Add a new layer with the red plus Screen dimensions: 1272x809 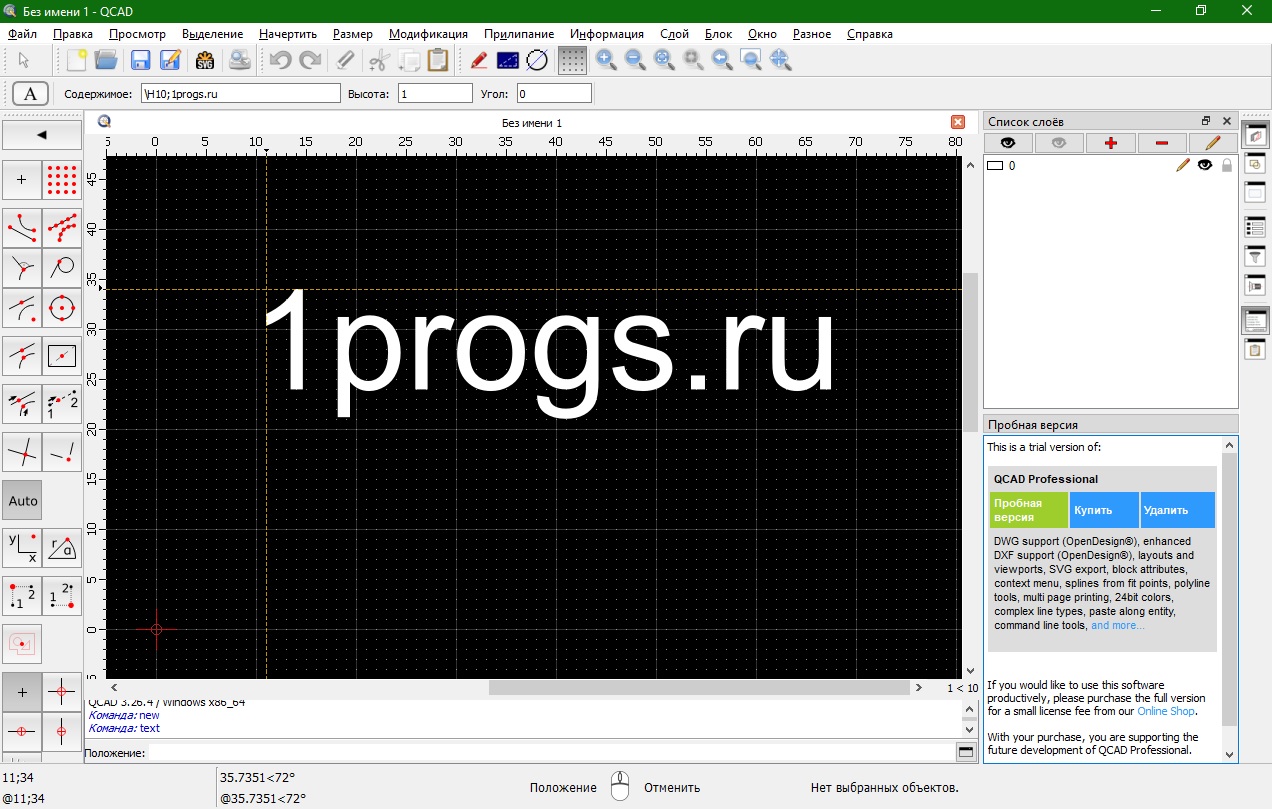[1111, 143]
